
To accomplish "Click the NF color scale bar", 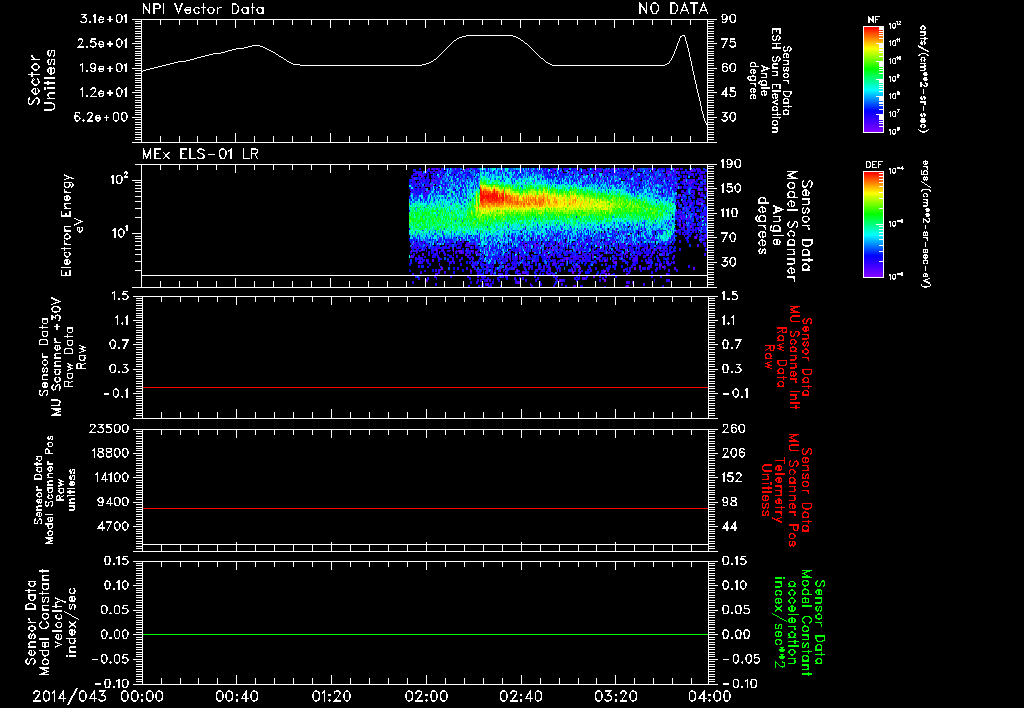I will pos(873,79).
